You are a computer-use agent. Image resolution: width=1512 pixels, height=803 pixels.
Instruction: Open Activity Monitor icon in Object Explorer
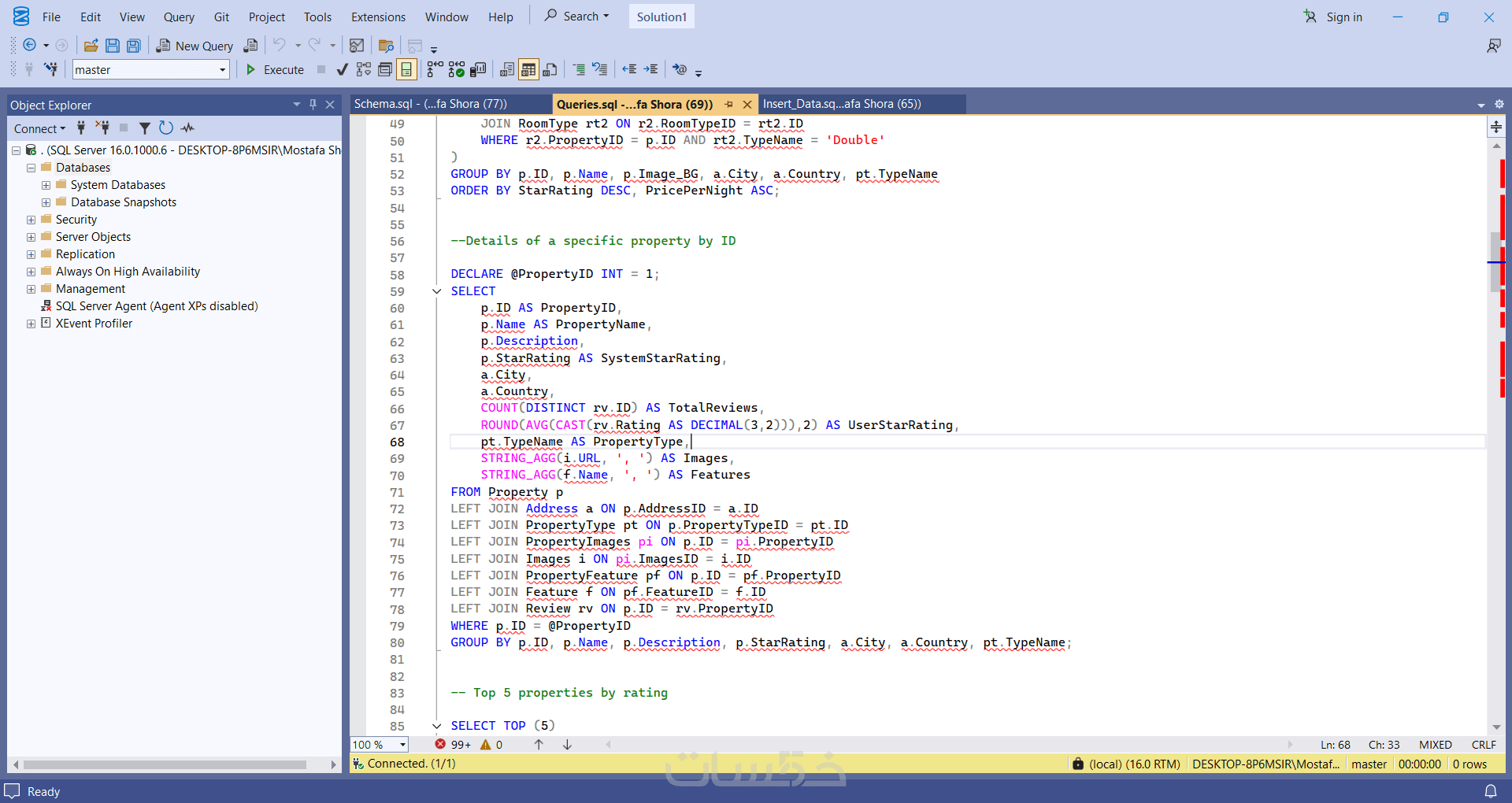(x=187, y=128)
